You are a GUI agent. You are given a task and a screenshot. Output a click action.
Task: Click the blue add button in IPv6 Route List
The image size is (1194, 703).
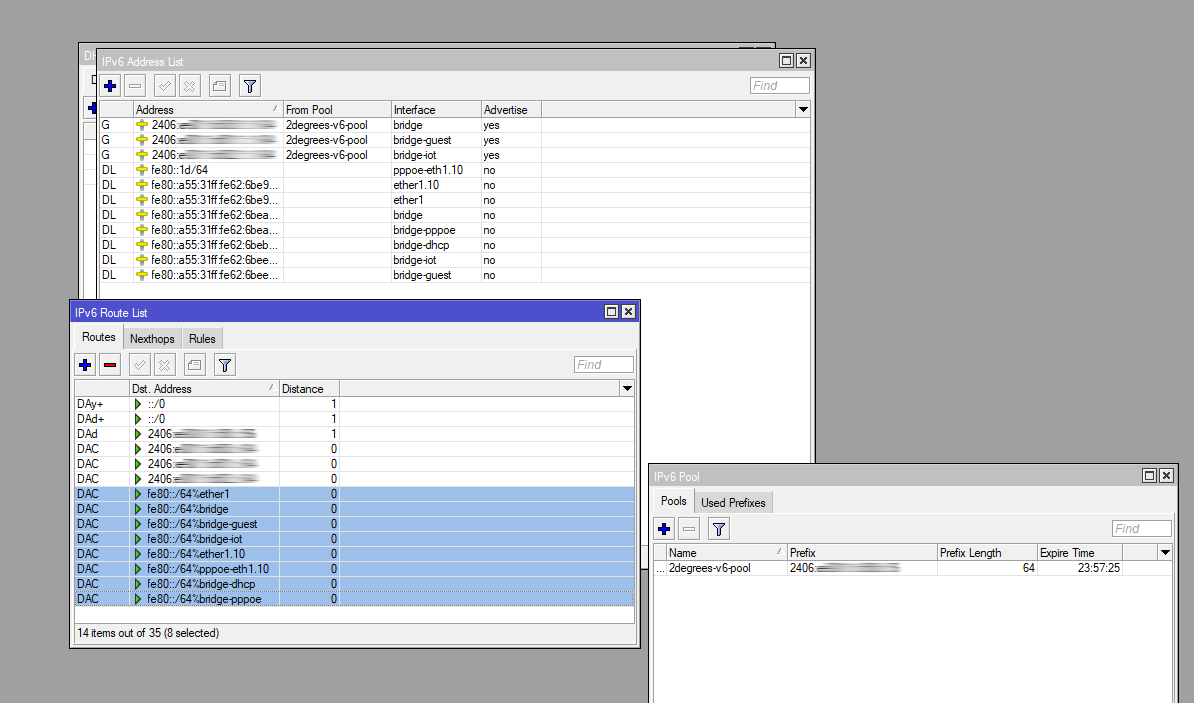coord(86,365)
